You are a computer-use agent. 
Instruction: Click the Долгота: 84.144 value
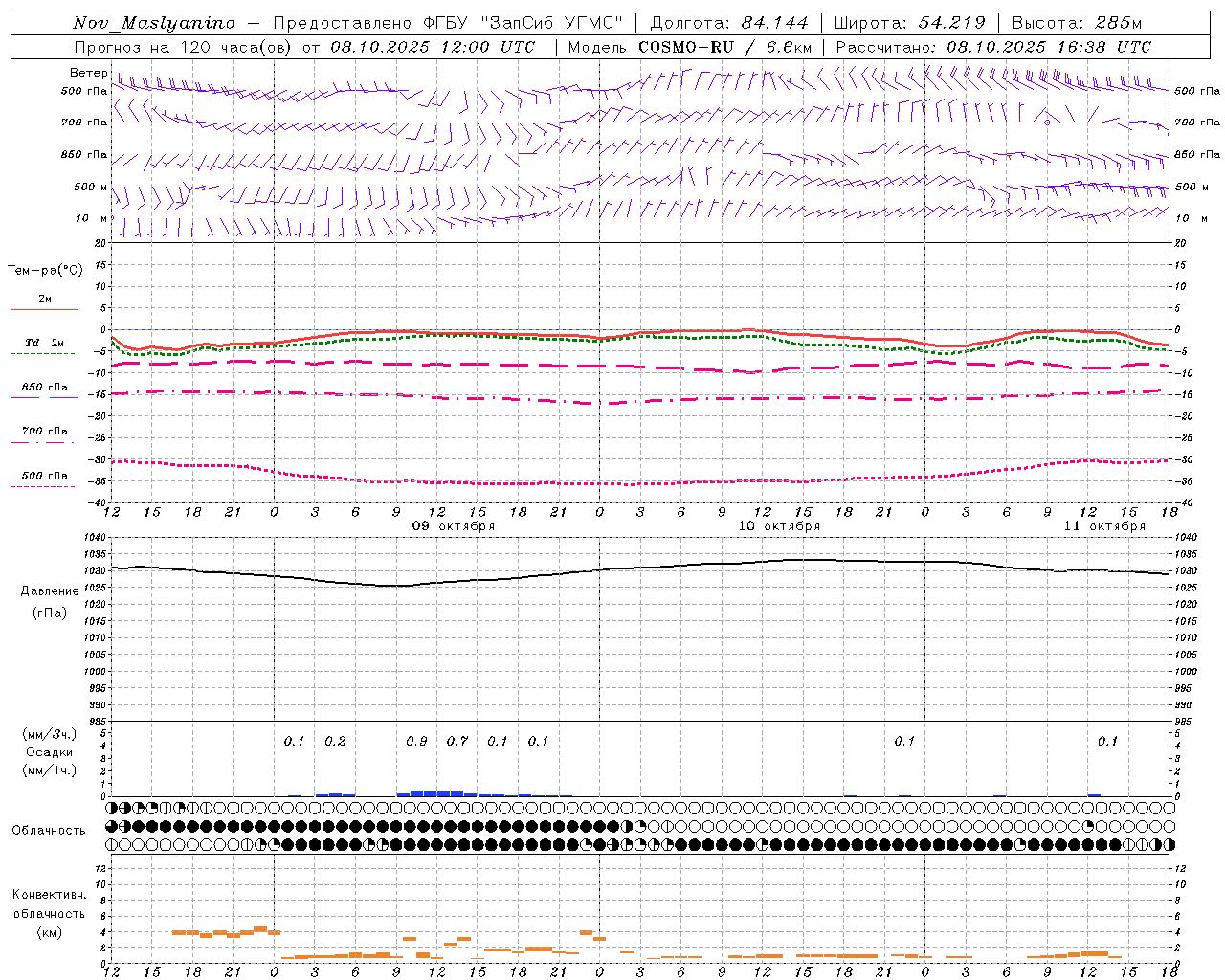tap(729, 23)
